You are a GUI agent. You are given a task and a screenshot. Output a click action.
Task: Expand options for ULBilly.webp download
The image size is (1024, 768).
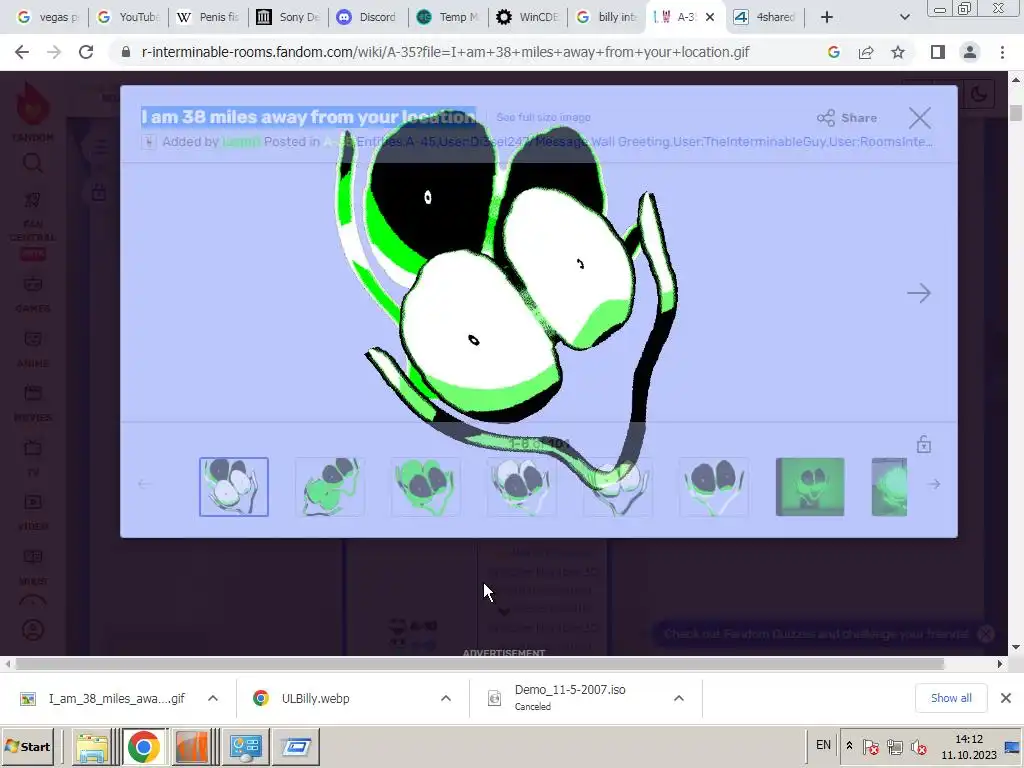(446, 698)
